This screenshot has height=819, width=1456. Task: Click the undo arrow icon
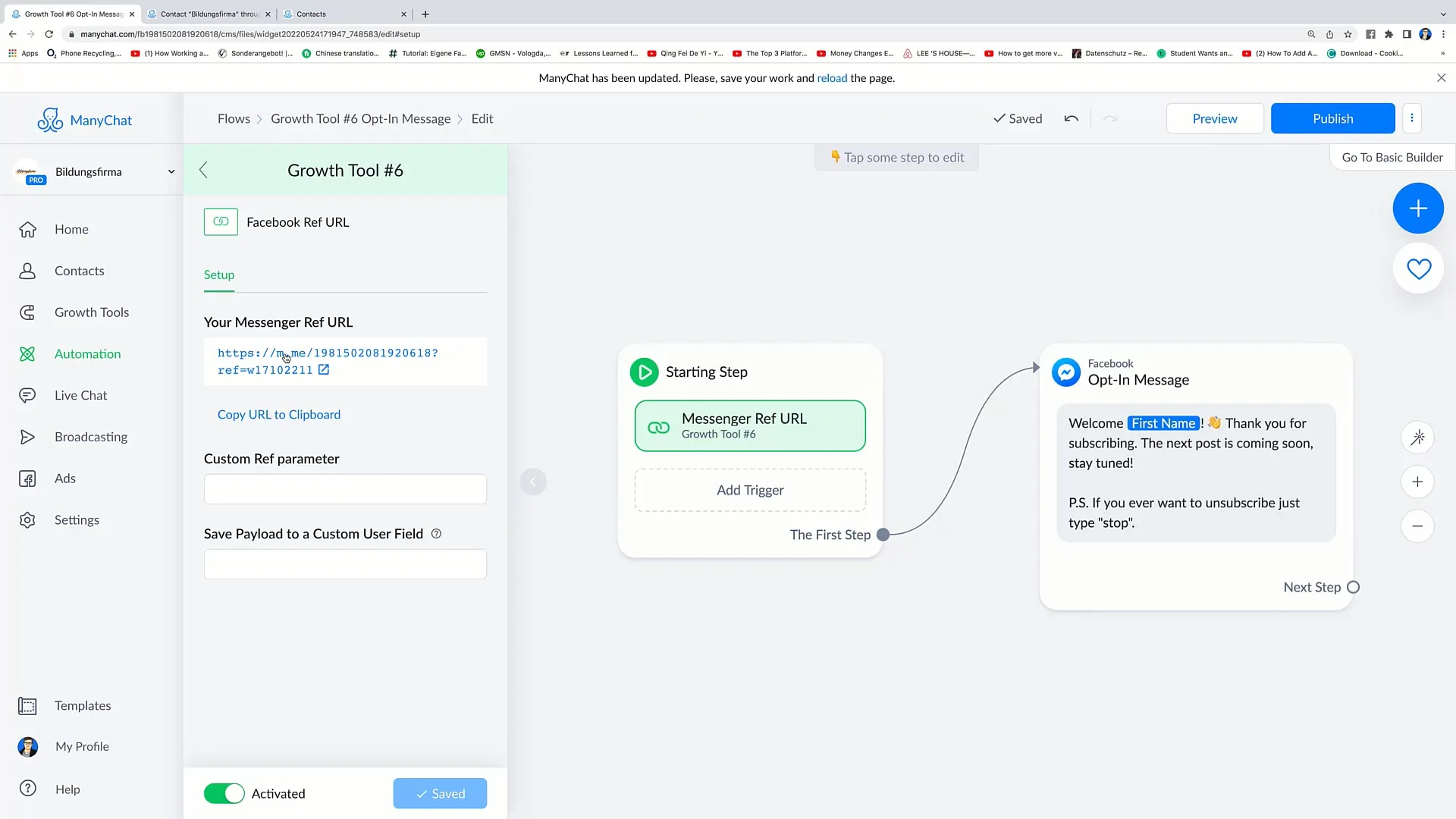1071,119
